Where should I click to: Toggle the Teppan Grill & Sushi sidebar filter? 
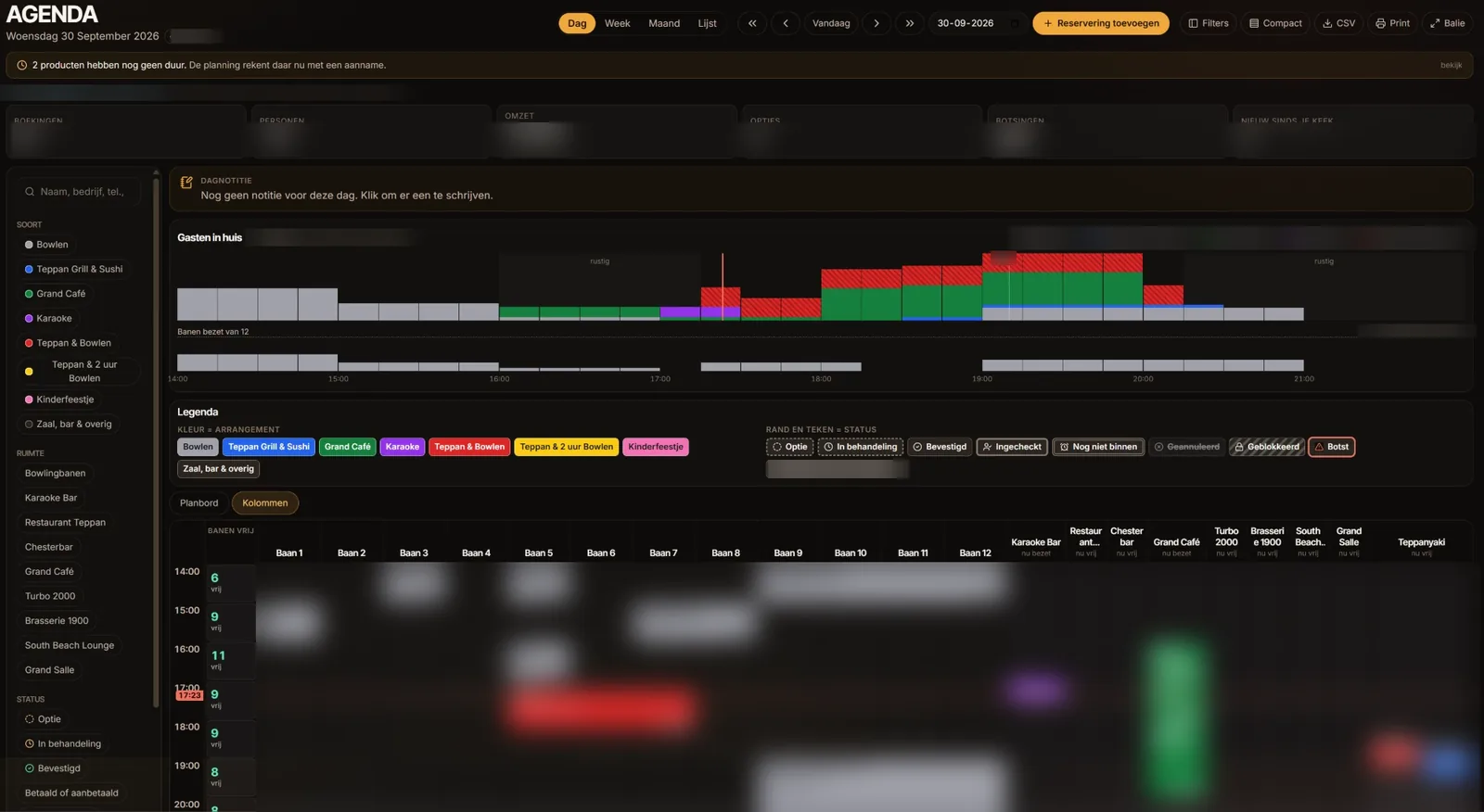pos(73,269)
